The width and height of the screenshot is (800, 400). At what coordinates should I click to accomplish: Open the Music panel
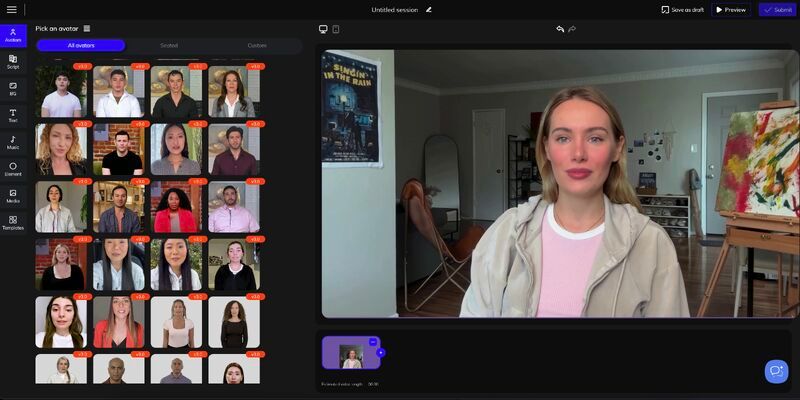13,143
